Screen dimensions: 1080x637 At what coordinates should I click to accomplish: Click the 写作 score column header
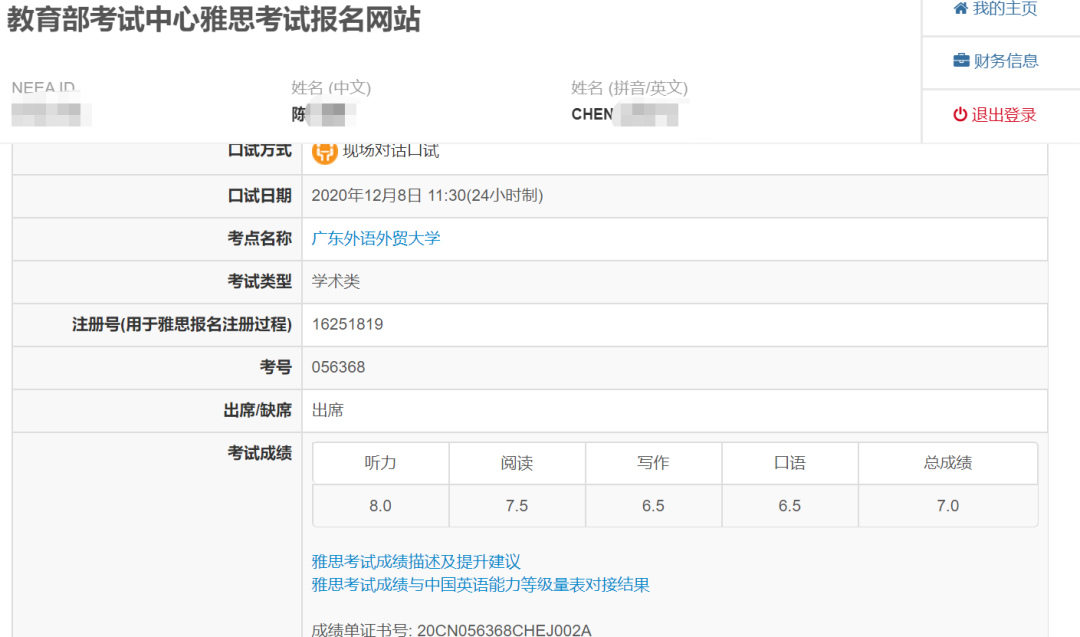[x=653, y=463]
